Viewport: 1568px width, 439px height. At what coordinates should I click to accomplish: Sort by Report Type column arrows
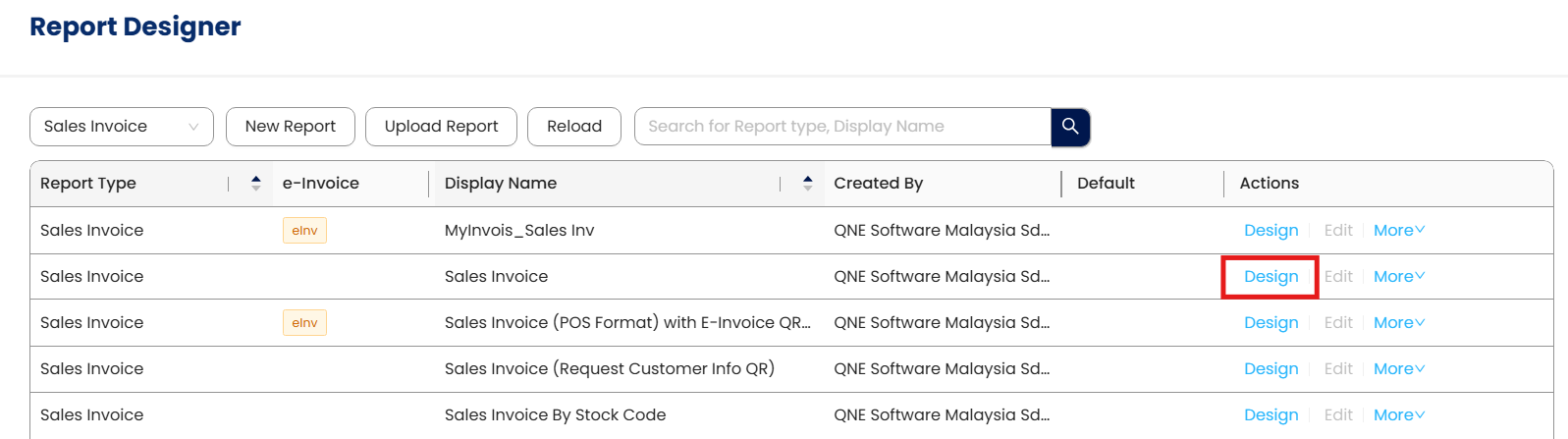(x=255, y=183)
